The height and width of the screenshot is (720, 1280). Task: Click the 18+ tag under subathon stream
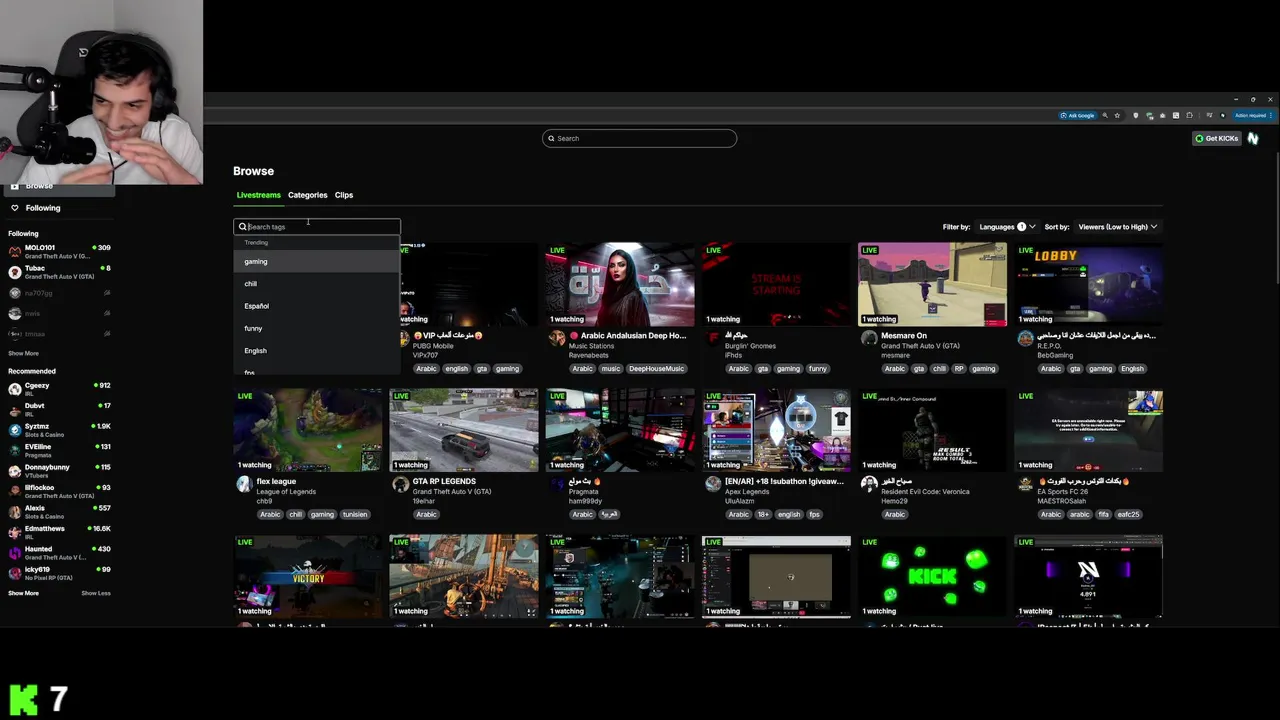pos(764,515)
